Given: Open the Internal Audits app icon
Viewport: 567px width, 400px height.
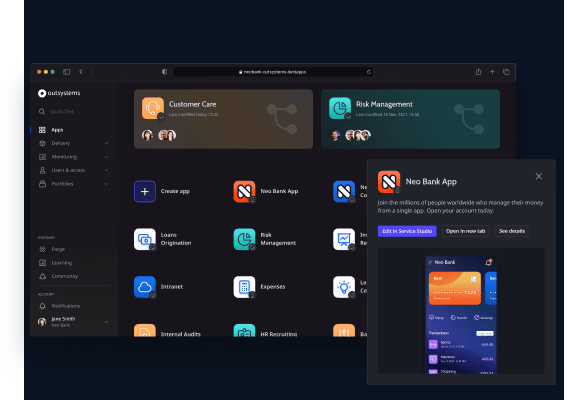Looking at the screenshot, I should [145, 330].
